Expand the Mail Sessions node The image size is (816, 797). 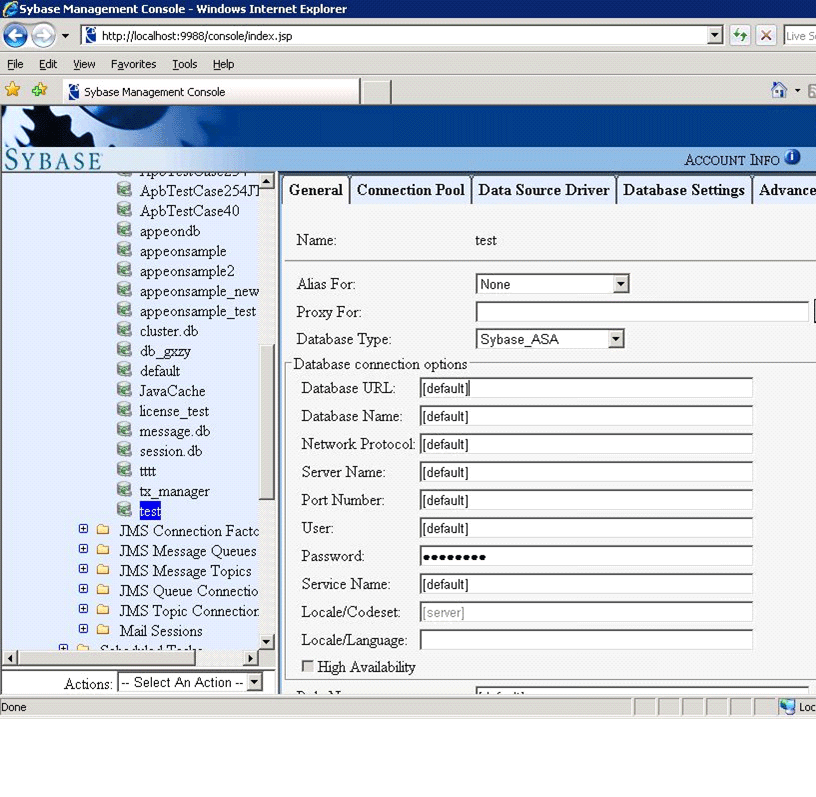(x=83, y=629)
